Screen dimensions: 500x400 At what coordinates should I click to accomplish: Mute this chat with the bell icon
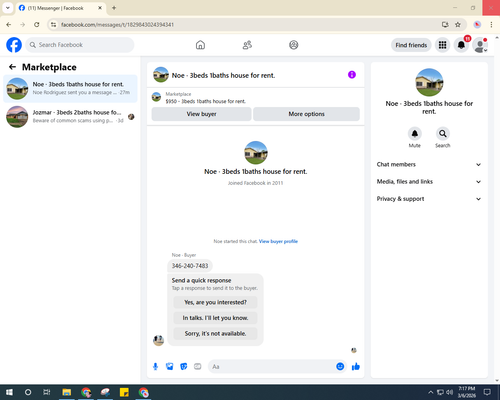[414, 134]
